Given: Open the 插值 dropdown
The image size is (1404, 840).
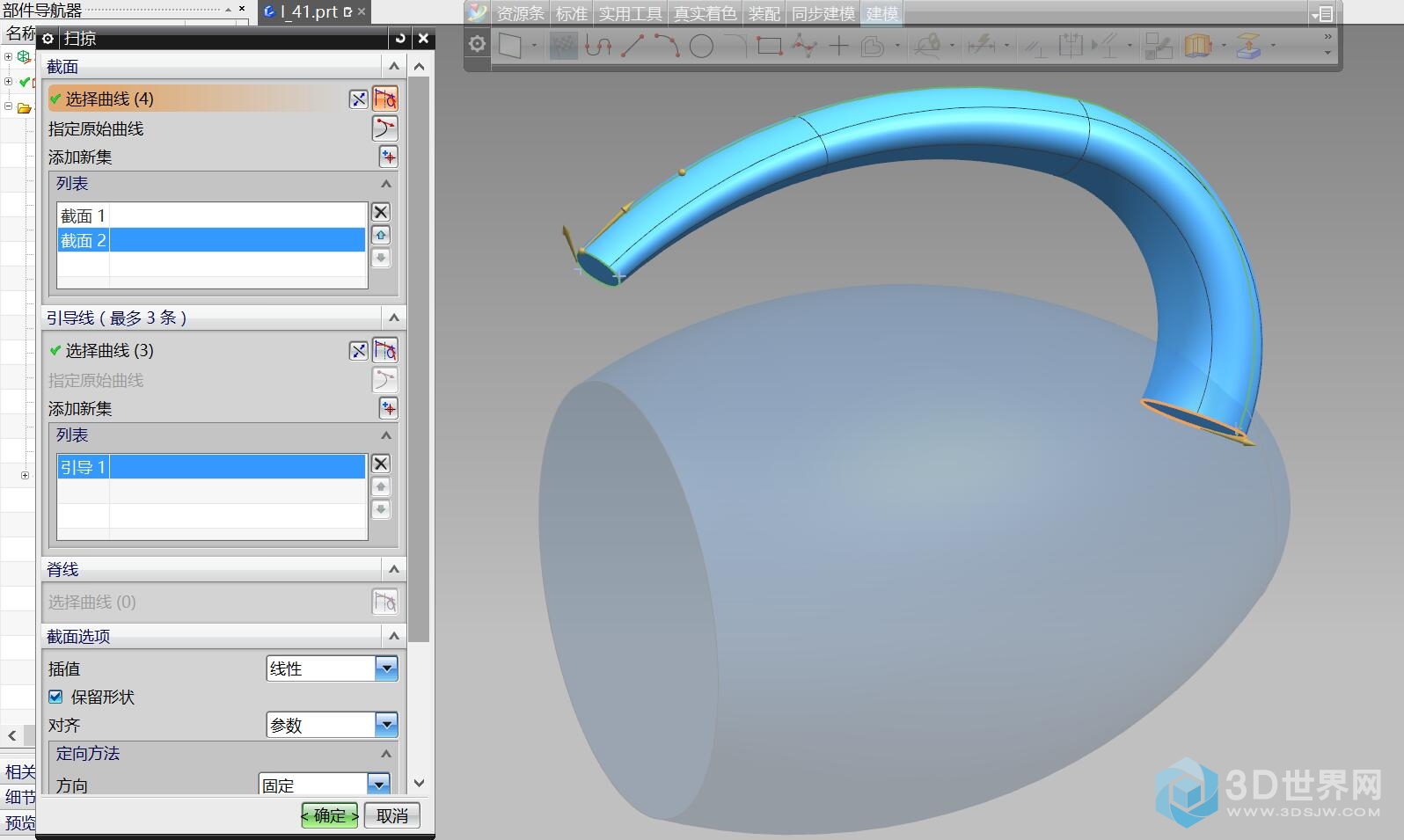Looking at the screenshot, I should [x=386, y=669].
